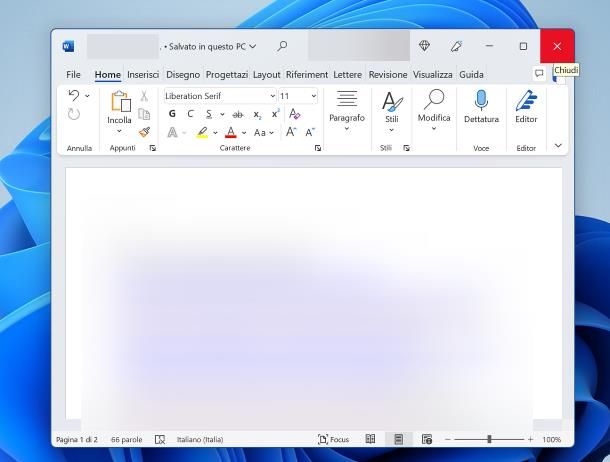Screen dimensions: 610x462
Task: Open the Editor pen icon
Action: (x=526, y=100)
